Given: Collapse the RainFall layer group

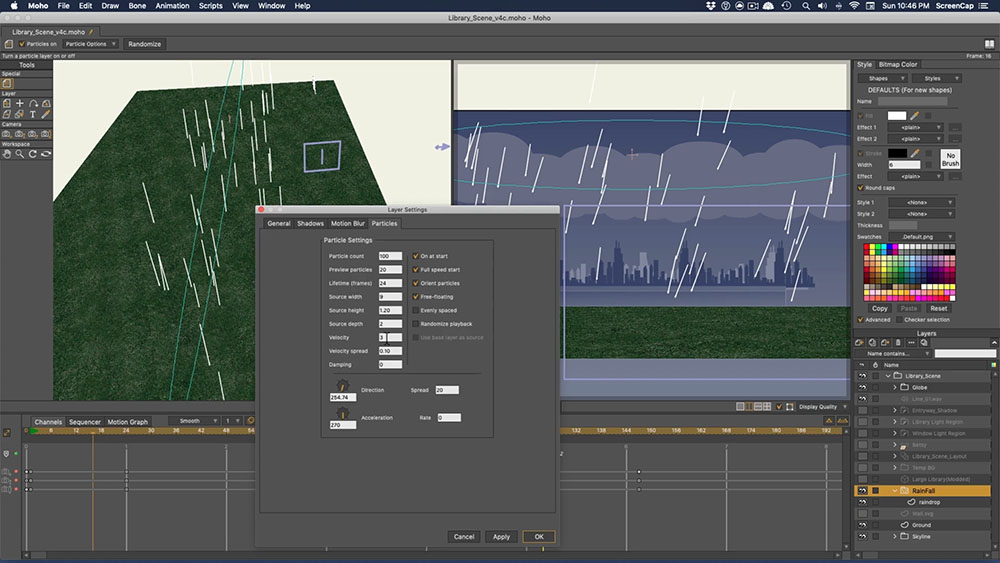Looking at the screenshot, I should [x=895, y=490].
